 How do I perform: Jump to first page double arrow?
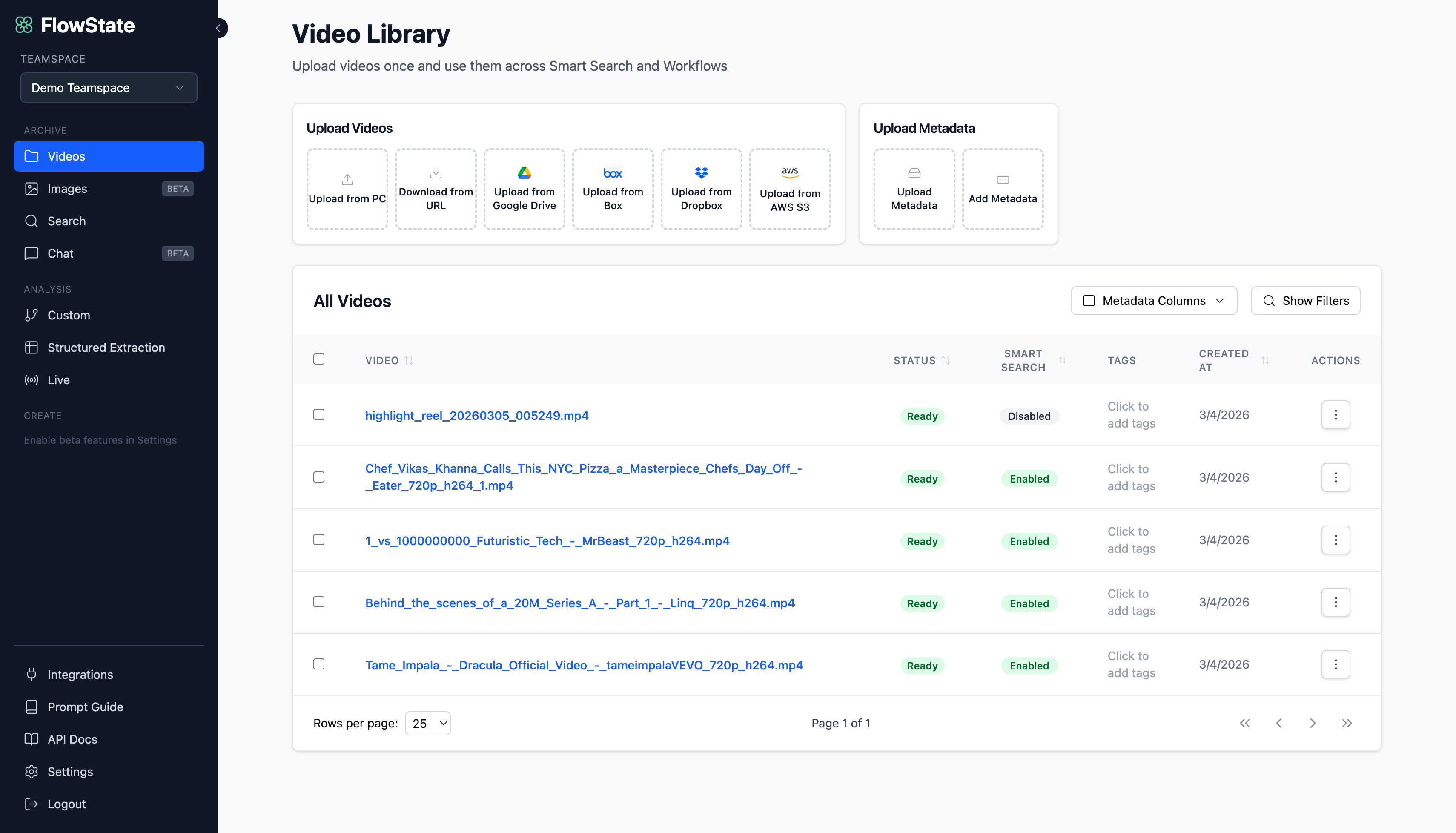pyautogui.click(x=1245, y=723)
